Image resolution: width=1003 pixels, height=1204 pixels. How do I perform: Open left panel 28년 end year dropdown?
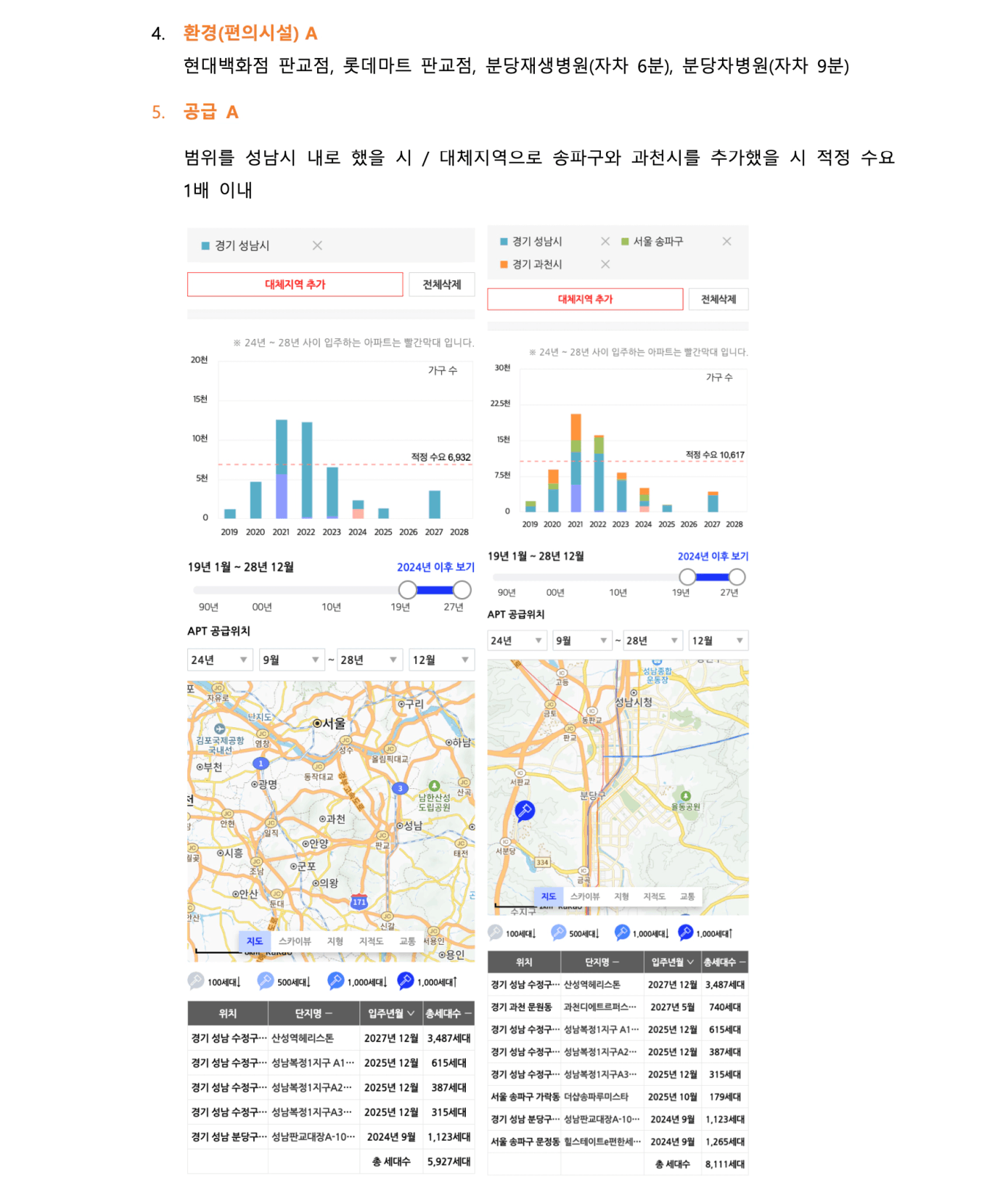tap(369, 660)
